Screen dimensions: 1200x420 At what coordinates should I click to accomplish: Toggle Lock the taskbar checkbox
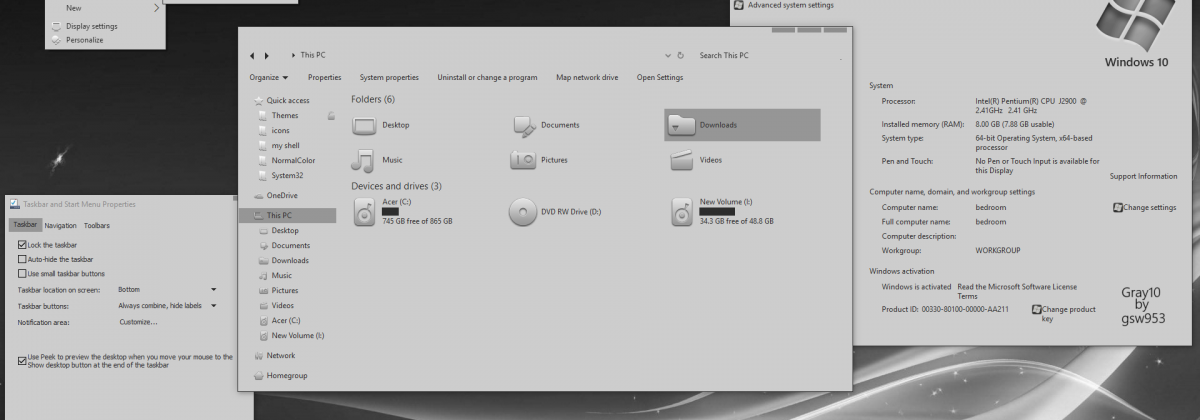click(x=22, y=245)
